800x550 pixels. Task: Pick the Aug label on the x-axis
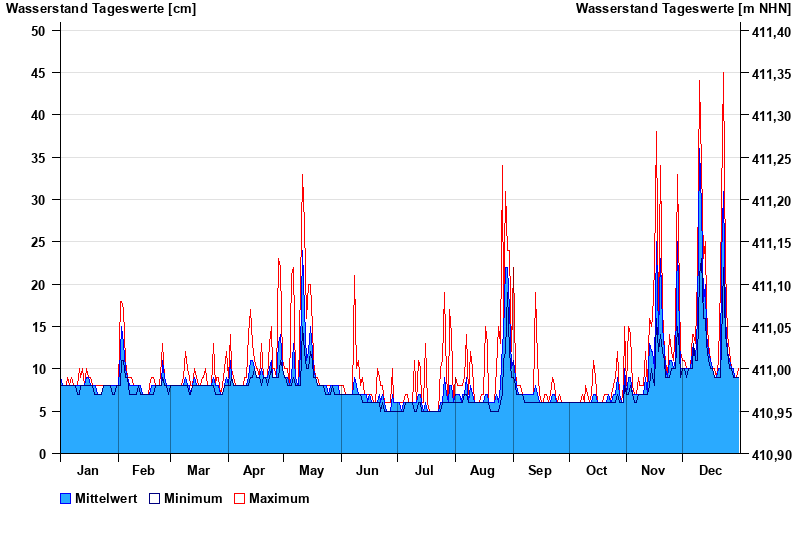tap(483, 470)
